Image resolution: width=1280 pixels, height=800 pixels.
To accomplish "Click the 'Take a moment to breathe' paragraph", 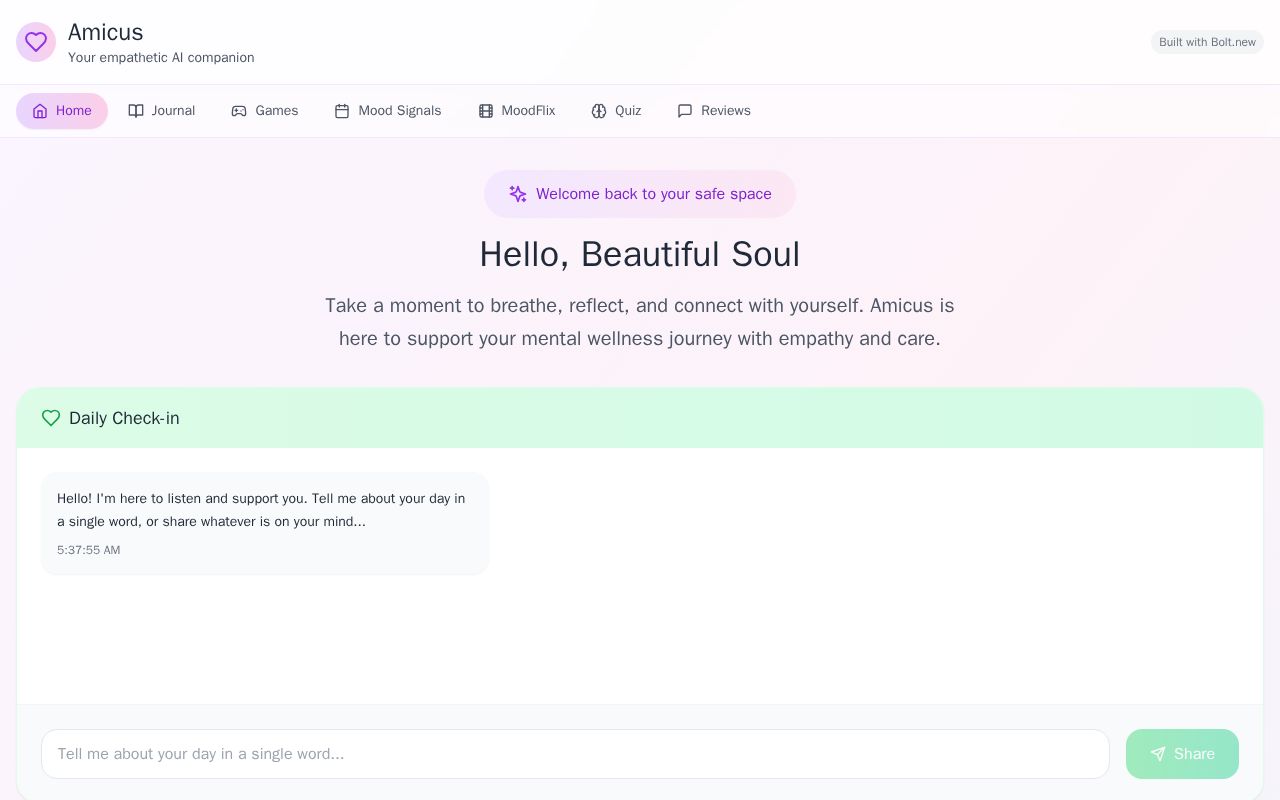I will tap(640, 322).
